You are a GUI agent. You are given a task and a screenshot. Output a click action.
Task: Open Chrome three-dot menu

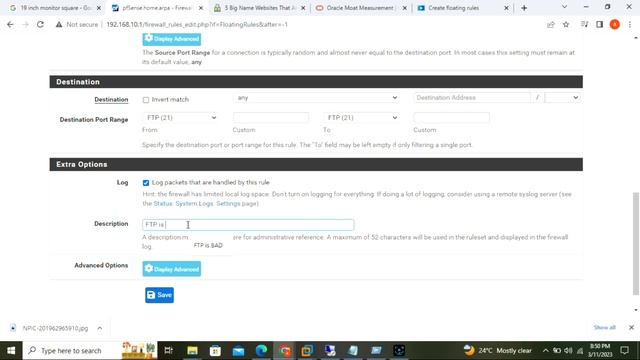click(x=630, y=24)
